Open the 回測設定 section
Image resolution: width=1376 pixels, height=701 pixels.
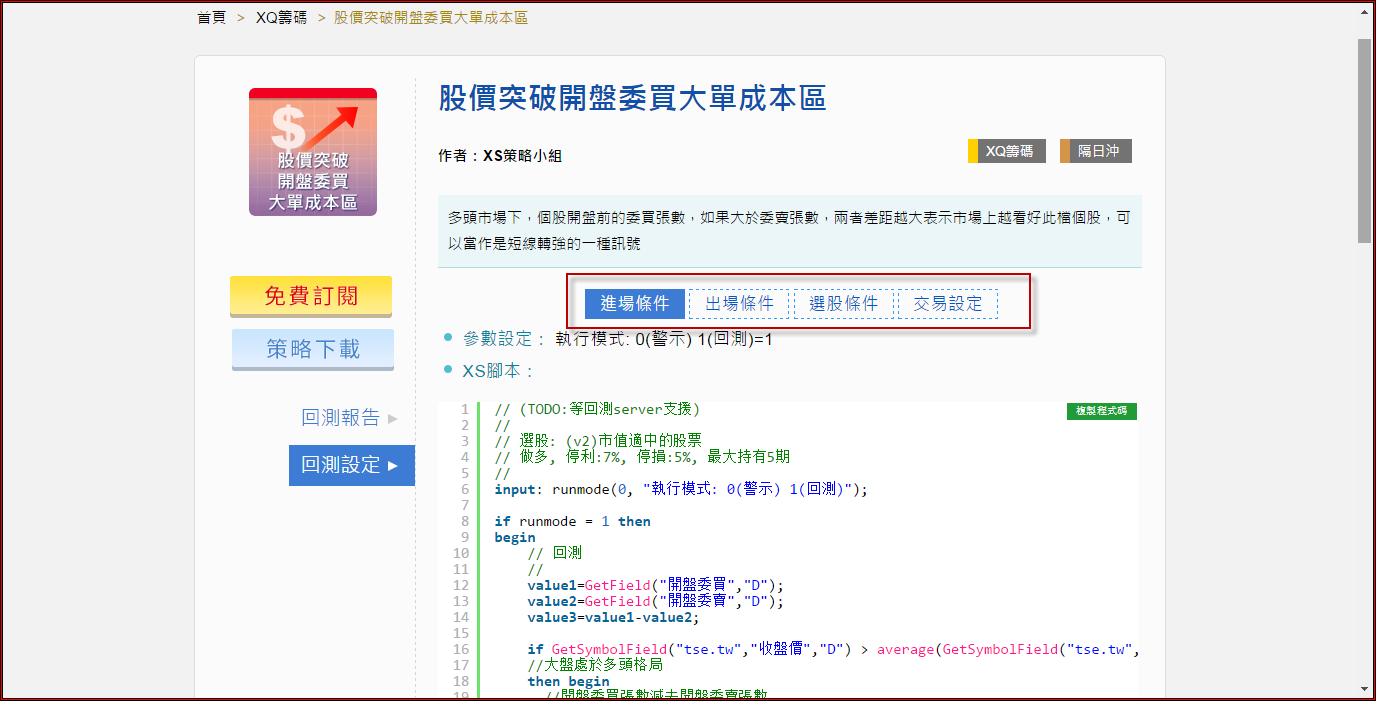click(x=351, y=465)
